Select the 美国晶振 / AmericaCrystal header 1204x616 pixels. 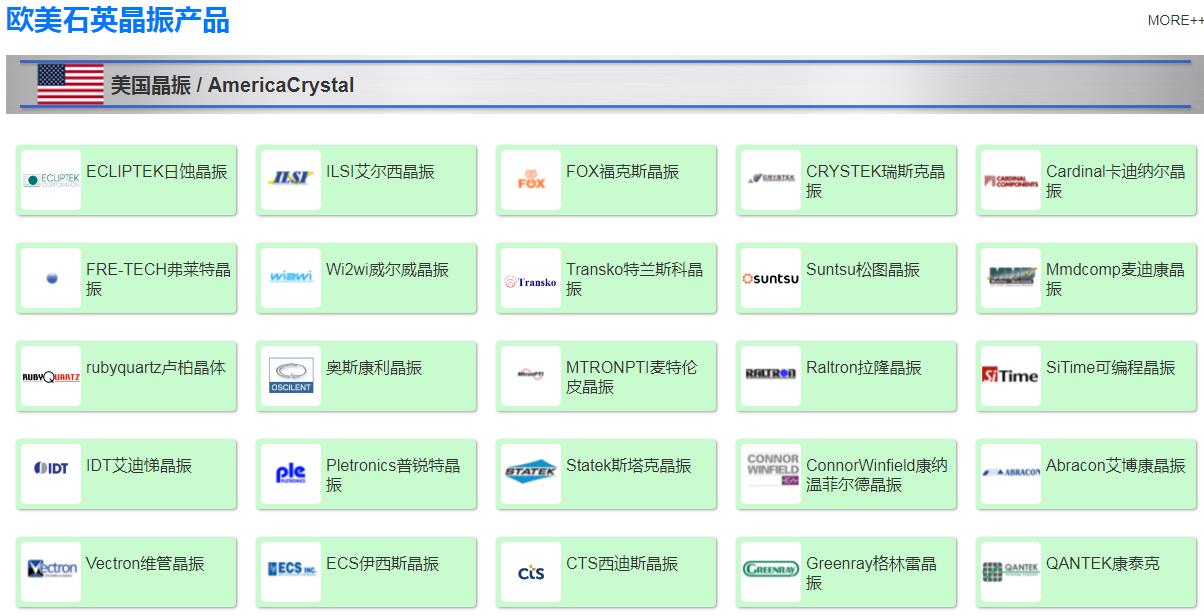232,85
